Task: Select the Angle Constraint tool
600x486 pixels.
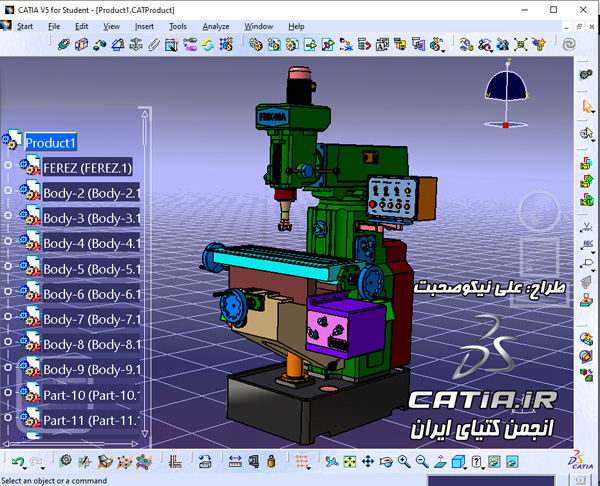Action: [117, 45]
